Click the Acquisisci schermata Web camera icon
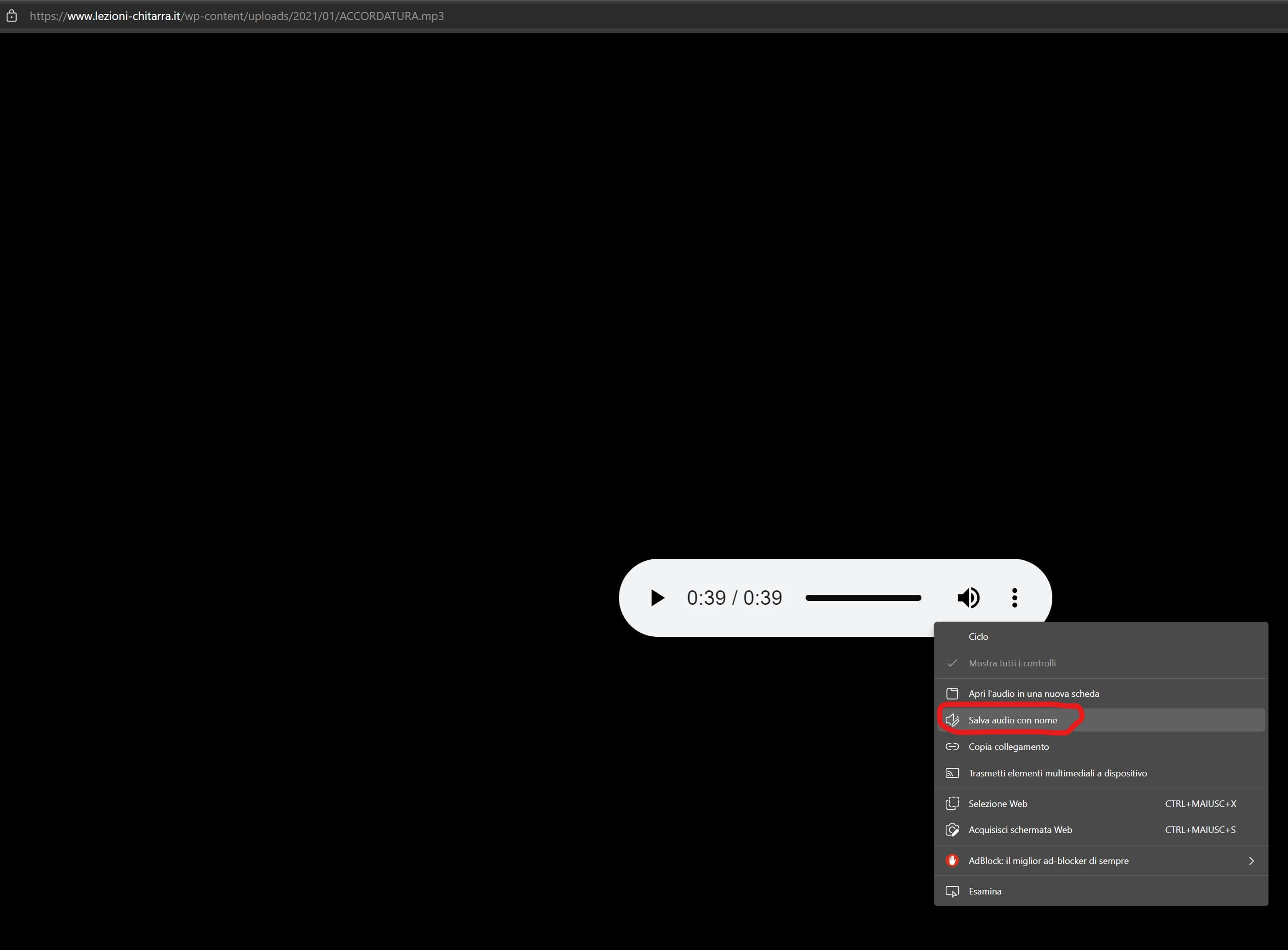The height and width of the screenshot is (950, 1288). point(952,830)
